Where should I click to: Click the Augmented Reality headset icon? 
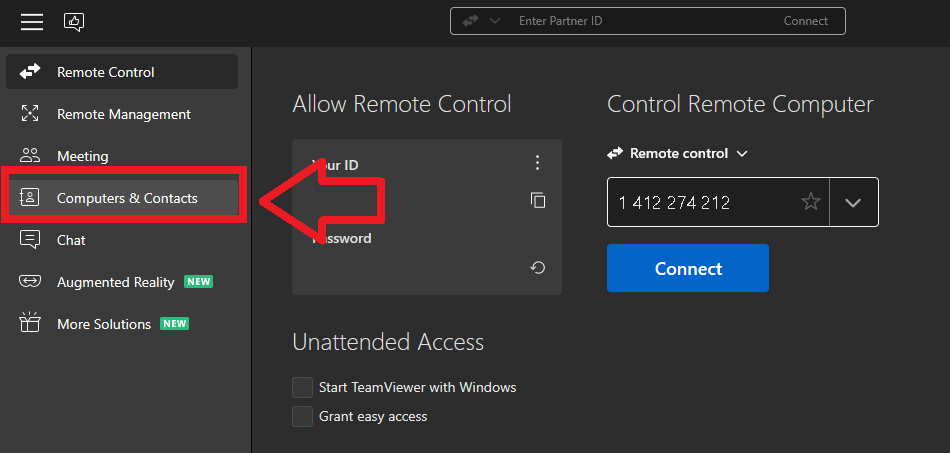coord(30,282)
